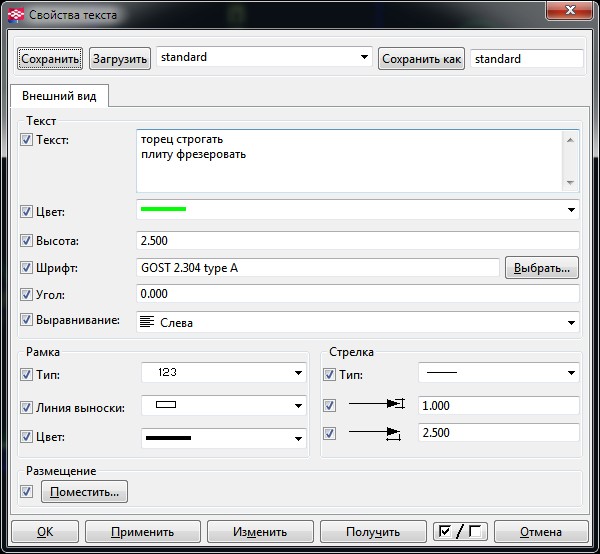Image resolution: width=600 pixels, height=554 pixels.
Task: Toggle the Выравнивание checkbox
Action: point(26,320)
